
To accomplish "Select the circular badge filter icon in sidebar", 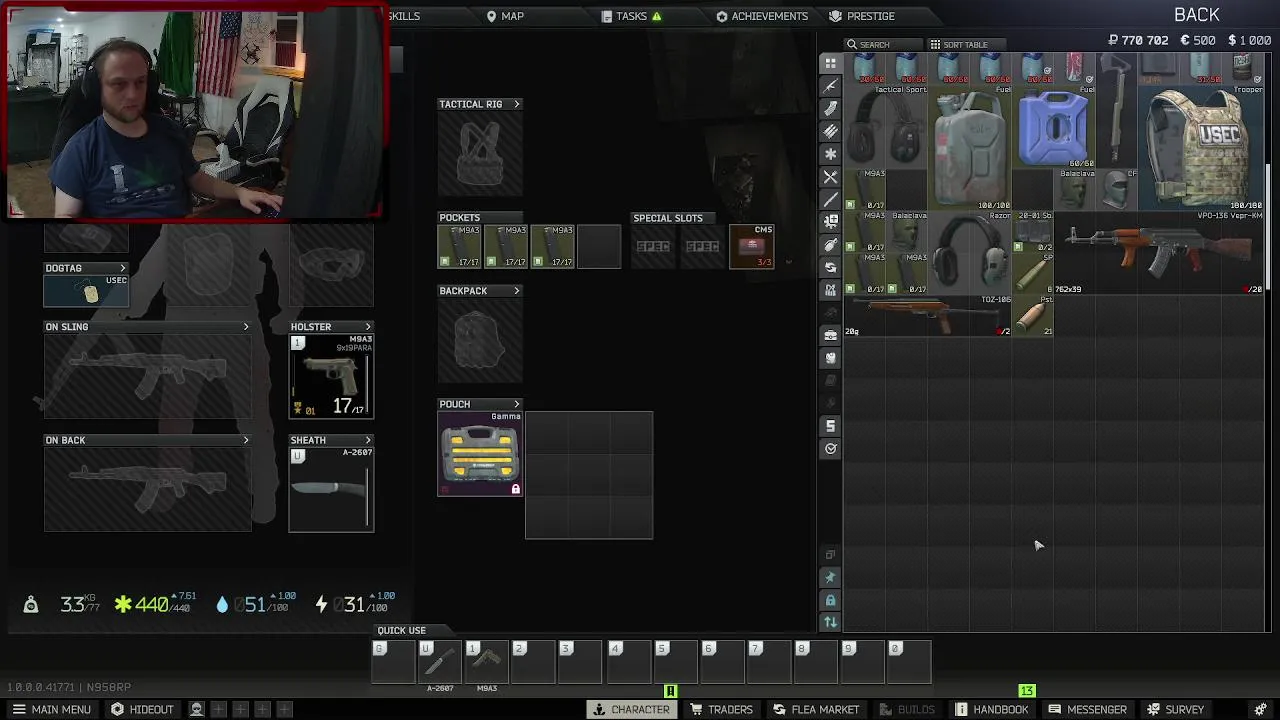I will 830,449.
